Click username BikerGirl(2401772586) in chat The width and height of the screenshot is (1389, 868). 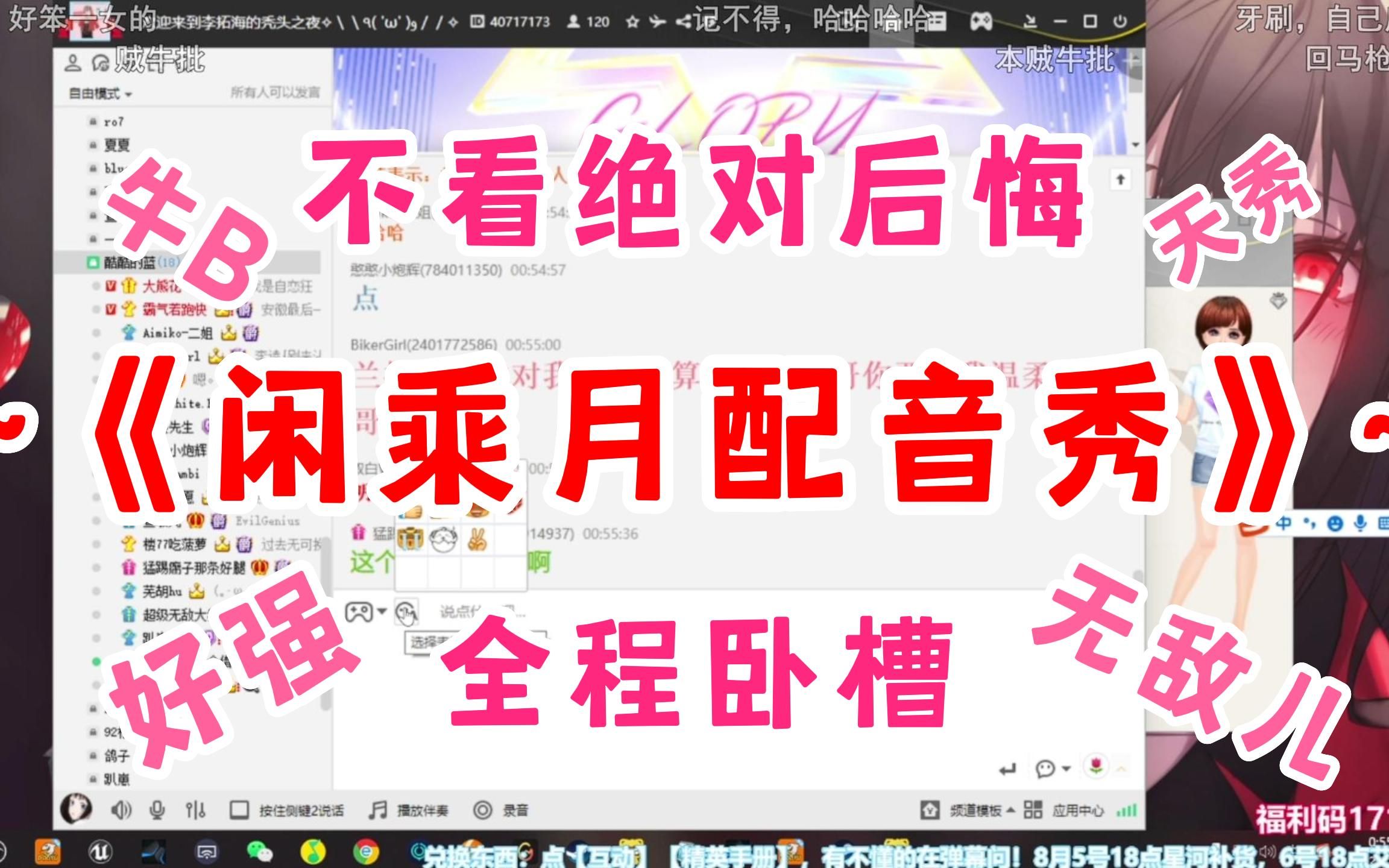point(425,344)
